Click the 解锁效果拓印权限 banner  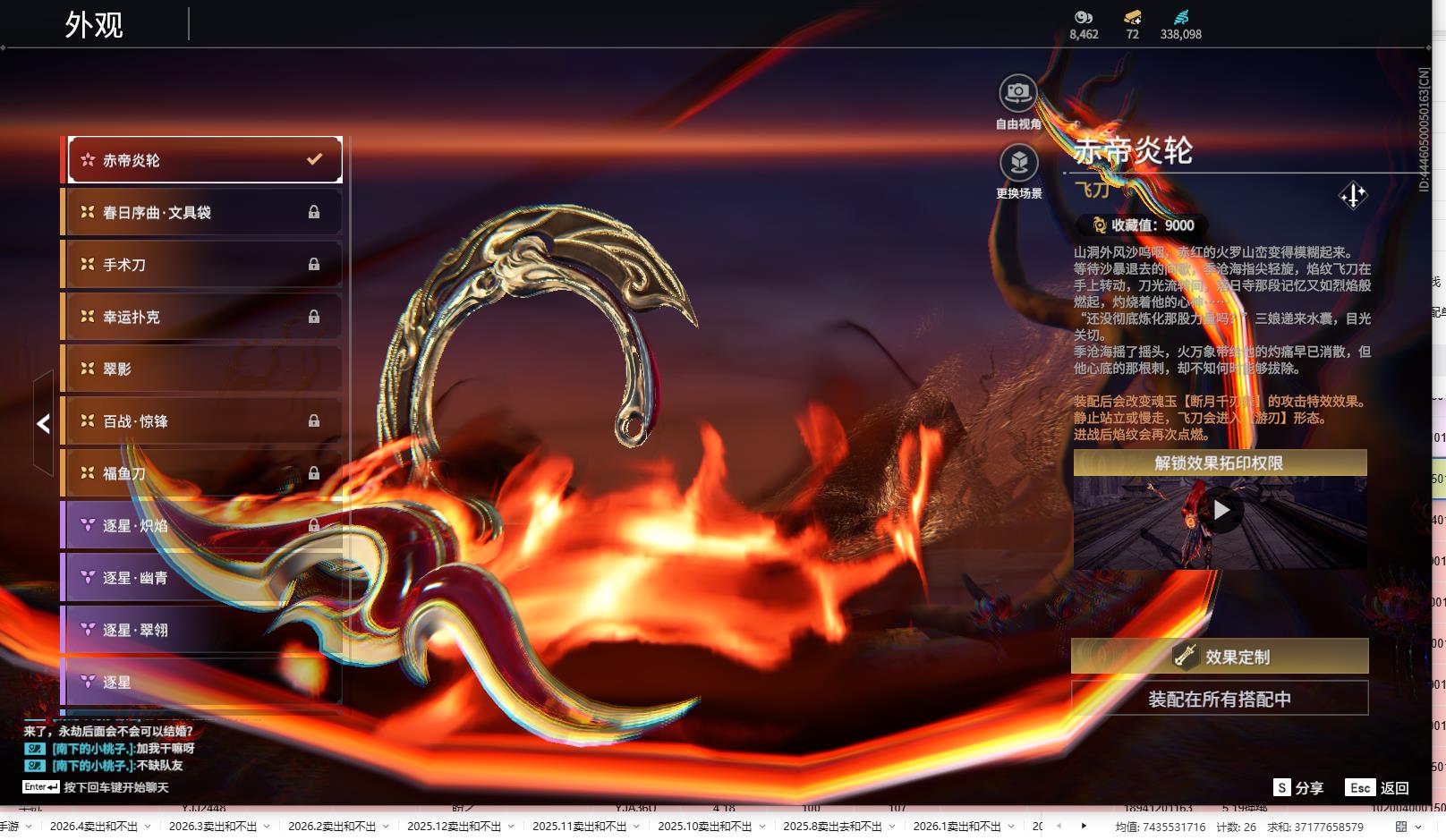click(1220, 462)
